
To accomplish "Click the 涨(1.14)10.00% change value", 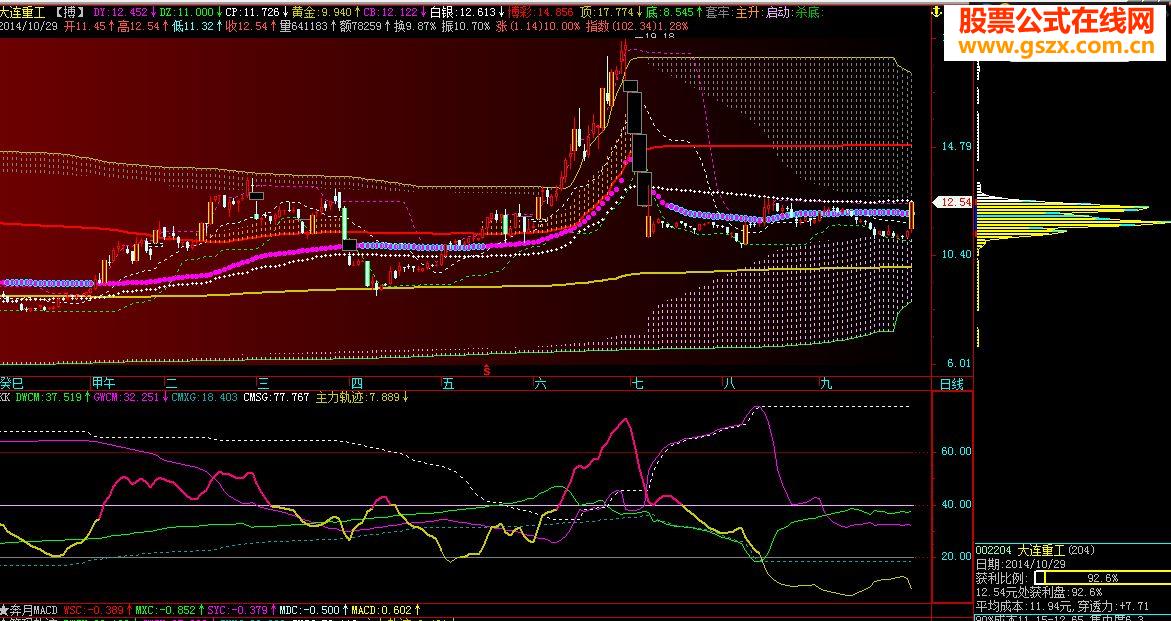I will tap(538, 26).
